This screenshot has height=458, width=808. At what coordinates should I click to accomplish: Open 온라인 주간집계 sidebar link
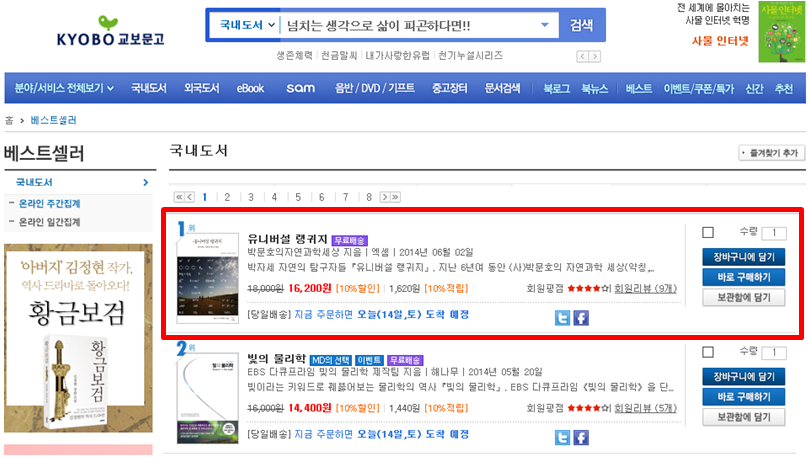(x=49, y=203)
